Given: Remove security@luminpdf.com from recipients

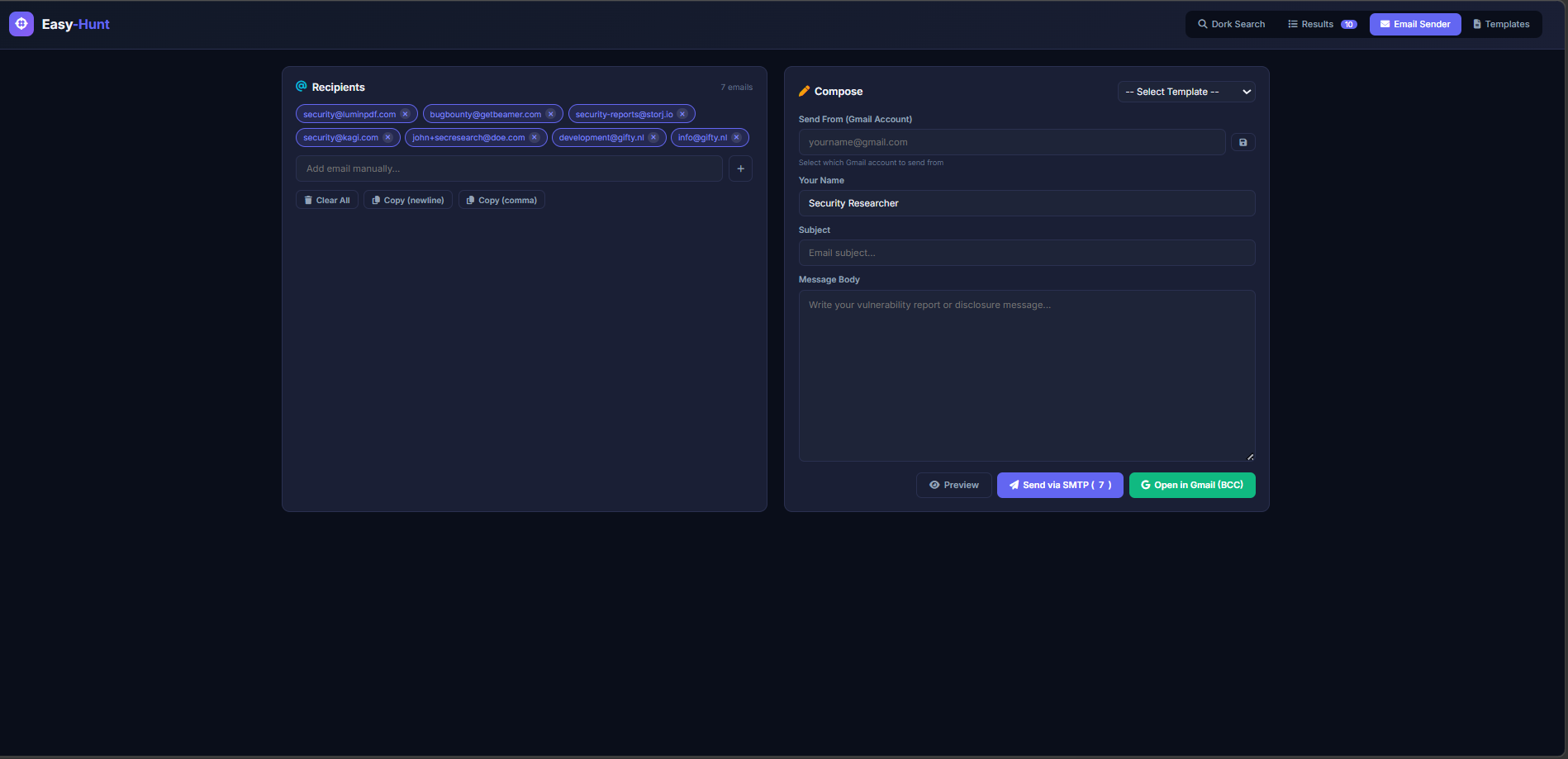Looking at the screenshot, I should coord(405,113).
